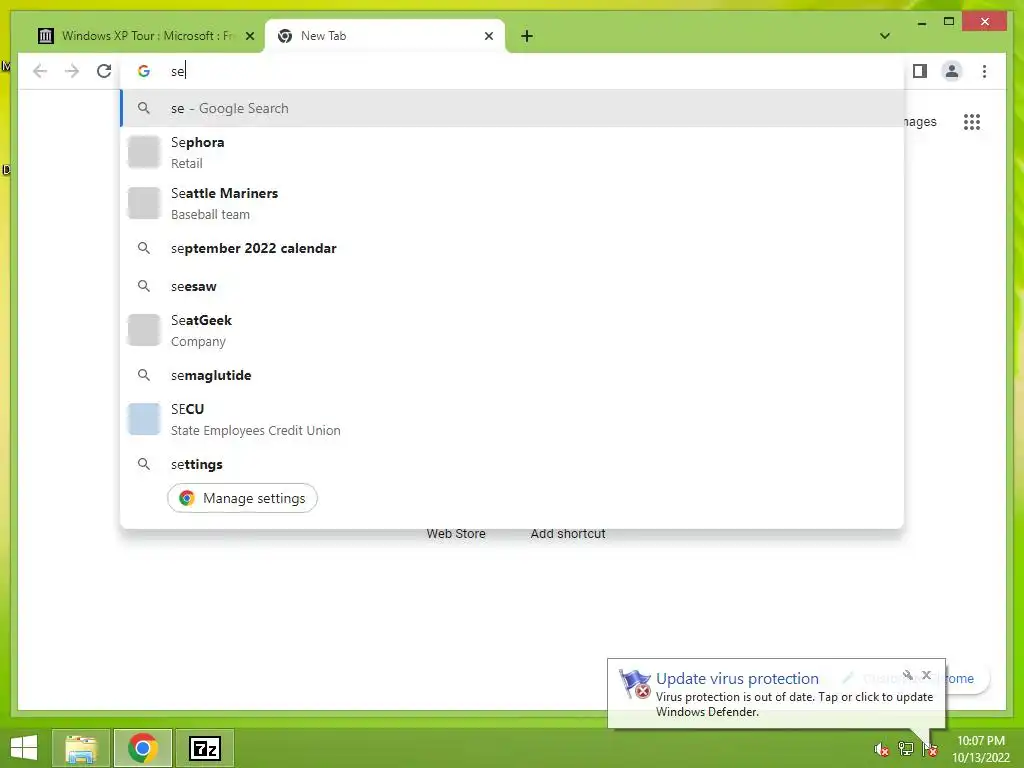1024x768 pixels.
Task: Open the Images link
Action: 921,121
